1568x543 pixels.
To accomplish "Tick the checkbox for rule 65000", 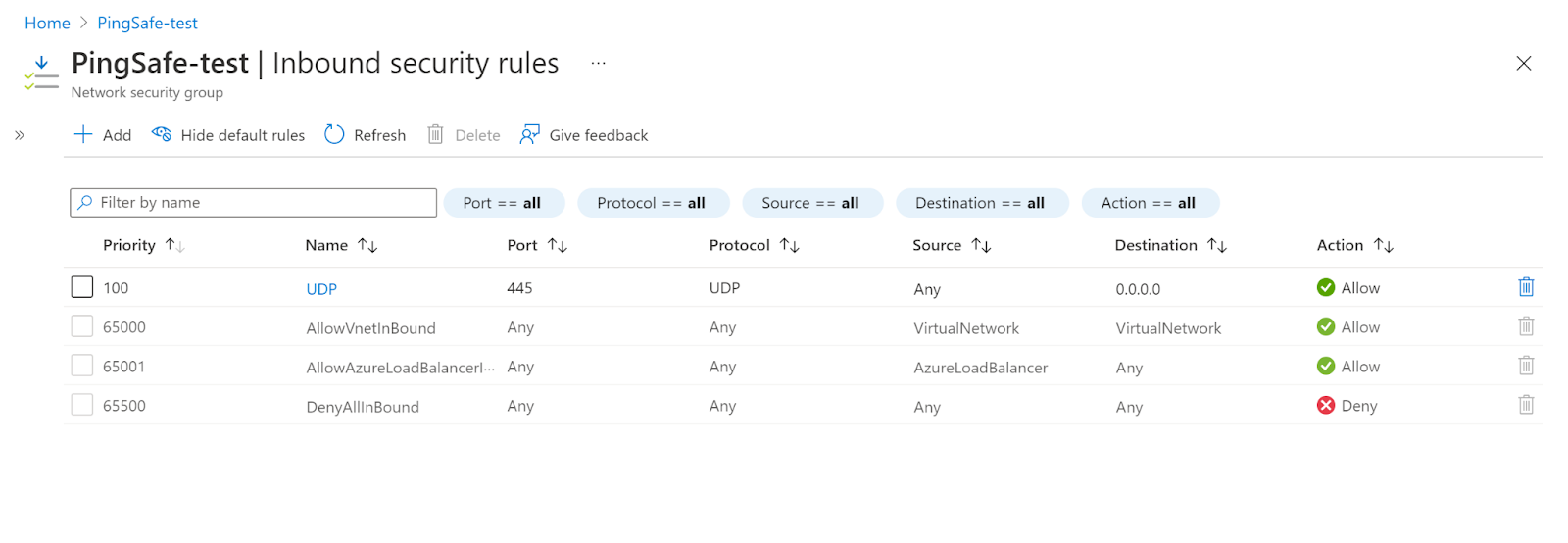I will pos(82,326).
